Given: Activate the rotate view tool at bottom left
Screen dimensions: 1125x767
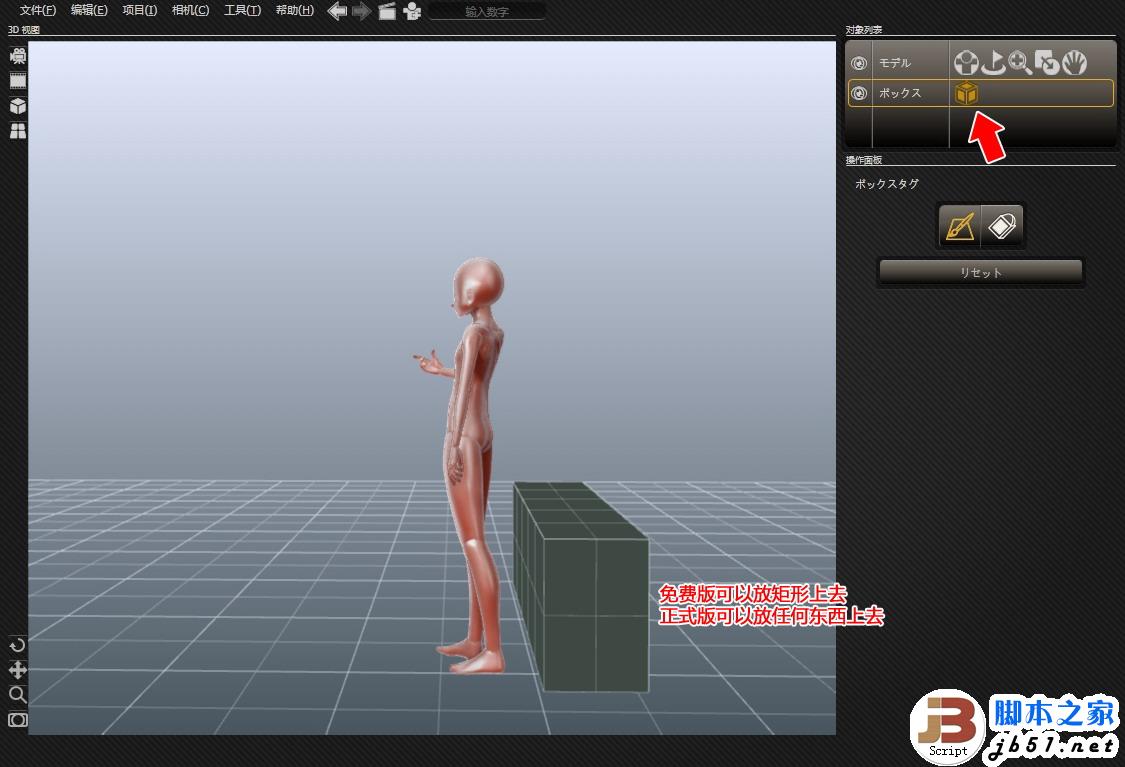Looking at the screenshot, I should coord(16,645).
